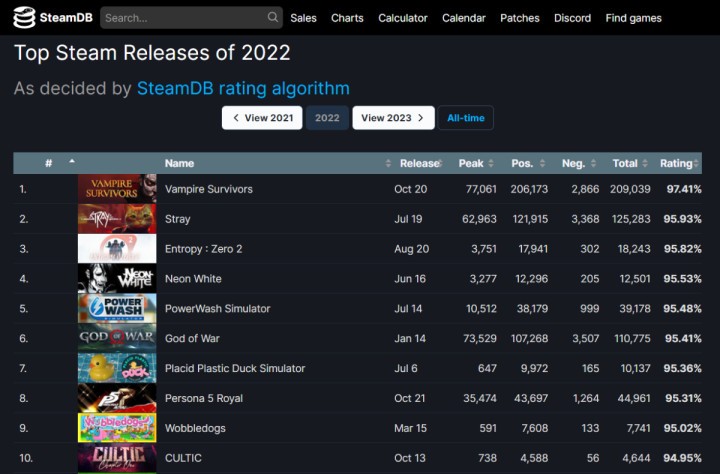This screenshot has height=474, width=720.
Task: Open the PowerWash Simulator name link
Action: [218, 309]
